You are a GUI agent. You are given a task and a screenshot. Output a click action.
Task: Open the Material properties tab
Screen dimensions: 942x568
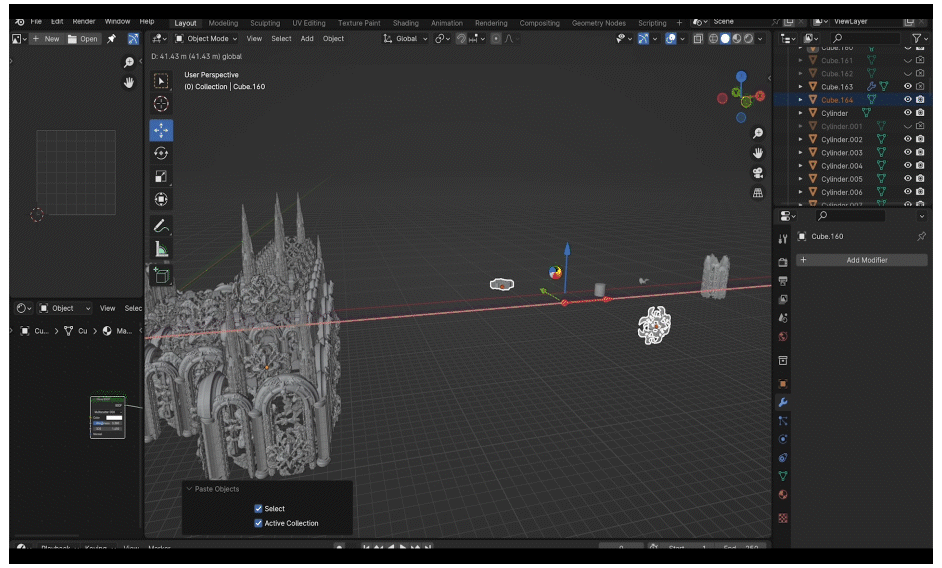point(783,495)
